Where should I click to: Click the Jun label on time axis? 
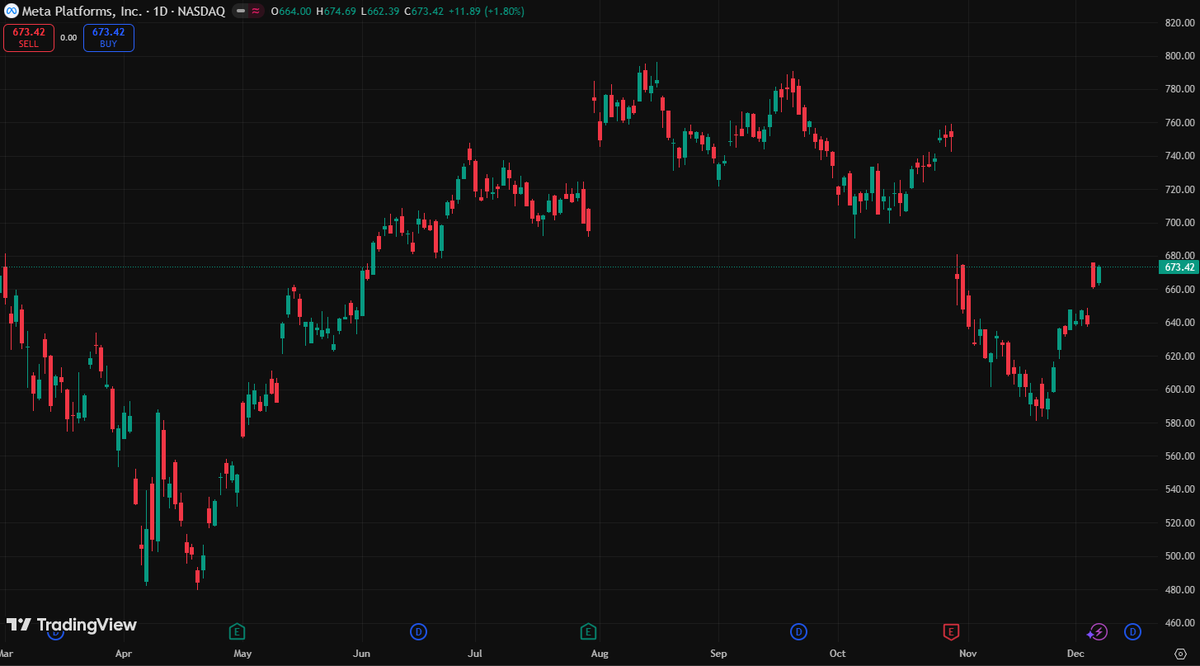point(362,653)
